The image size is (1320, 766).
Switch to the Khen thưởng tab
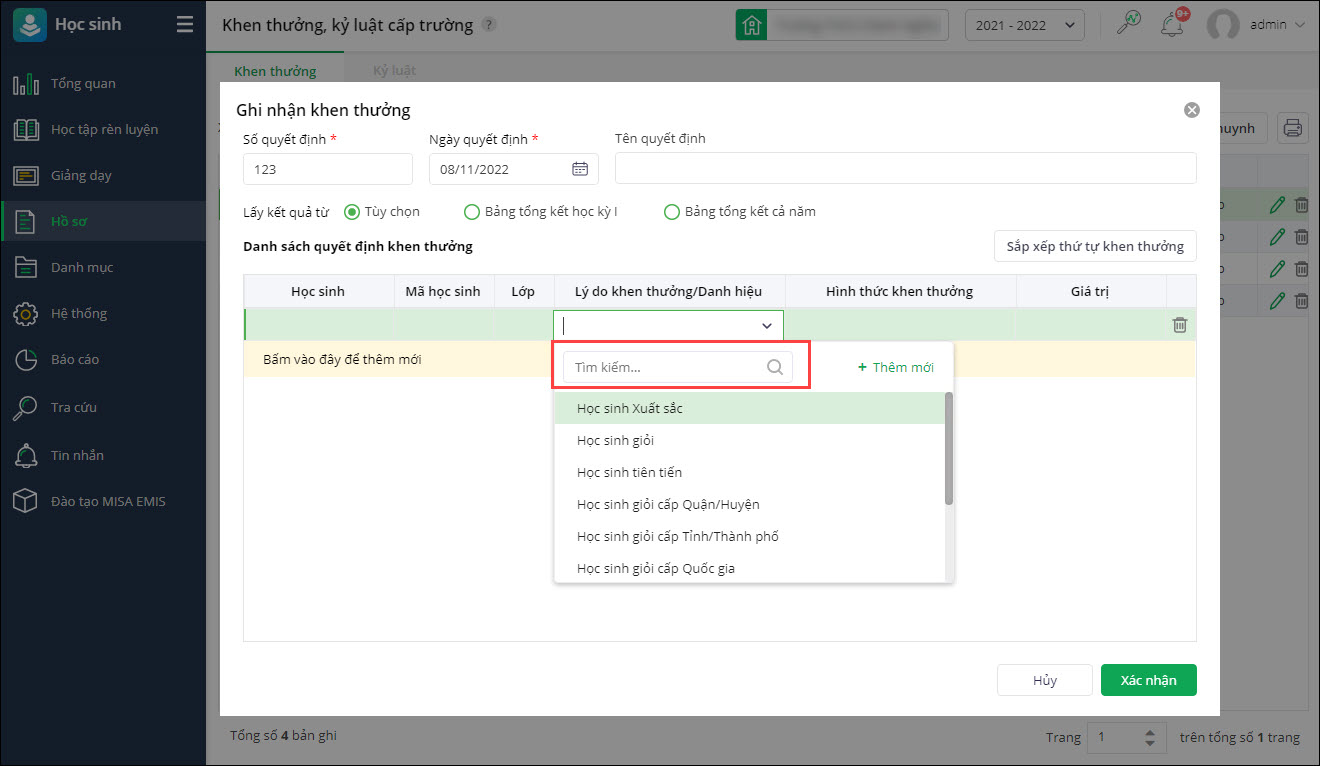(275, 71)
